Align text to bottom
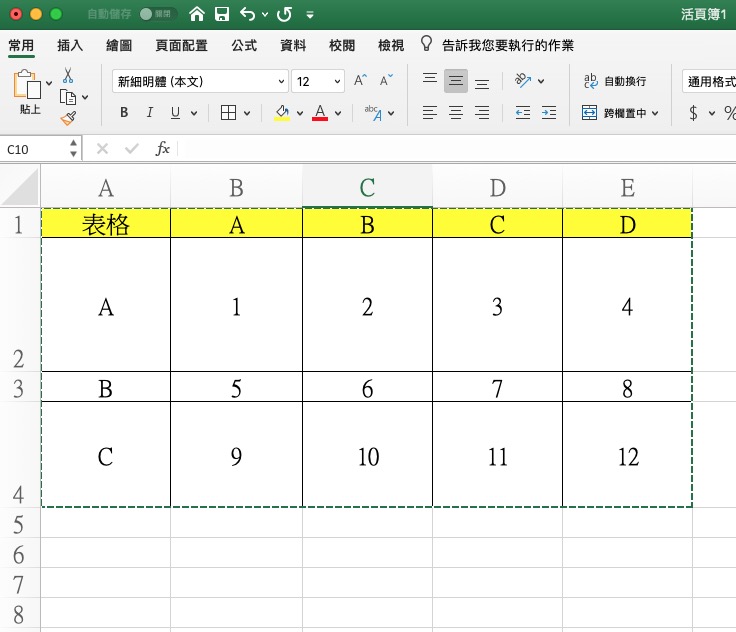Screen dimensions: 736x632 482,84
